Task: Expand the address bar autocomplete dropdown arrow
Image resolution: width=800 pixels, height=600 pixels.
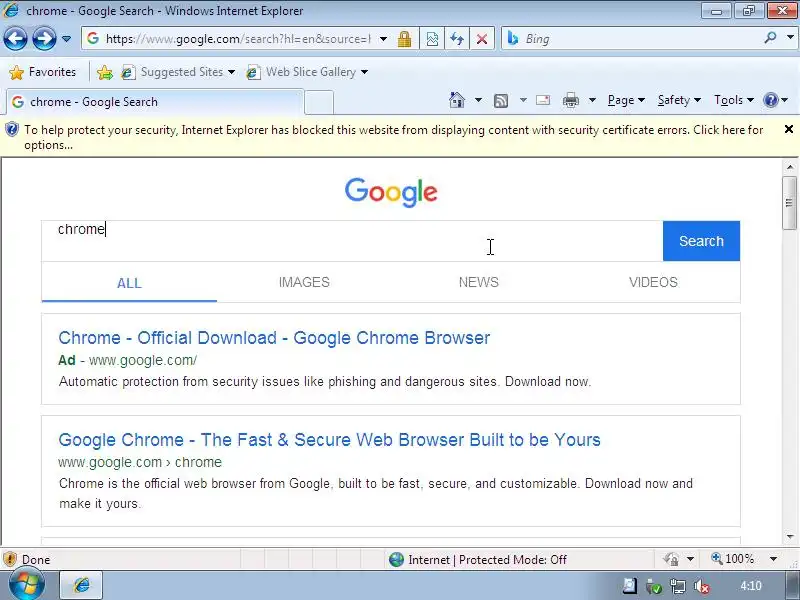Action: [x=383, y=39]
